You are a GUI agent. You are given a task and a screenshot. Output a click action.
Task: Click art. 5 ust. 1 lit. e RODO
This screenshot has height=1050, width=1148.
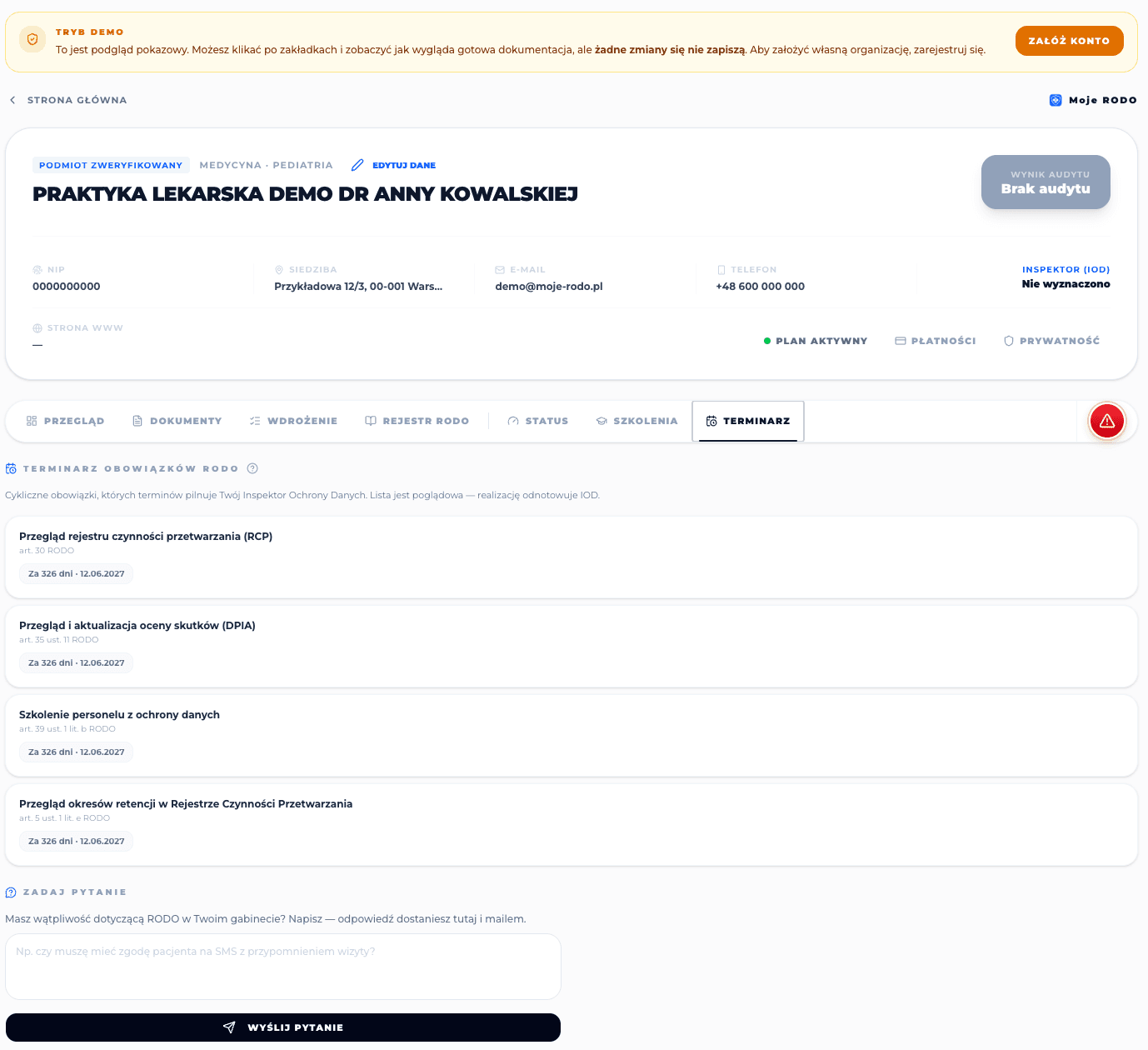tap(65, 818)
